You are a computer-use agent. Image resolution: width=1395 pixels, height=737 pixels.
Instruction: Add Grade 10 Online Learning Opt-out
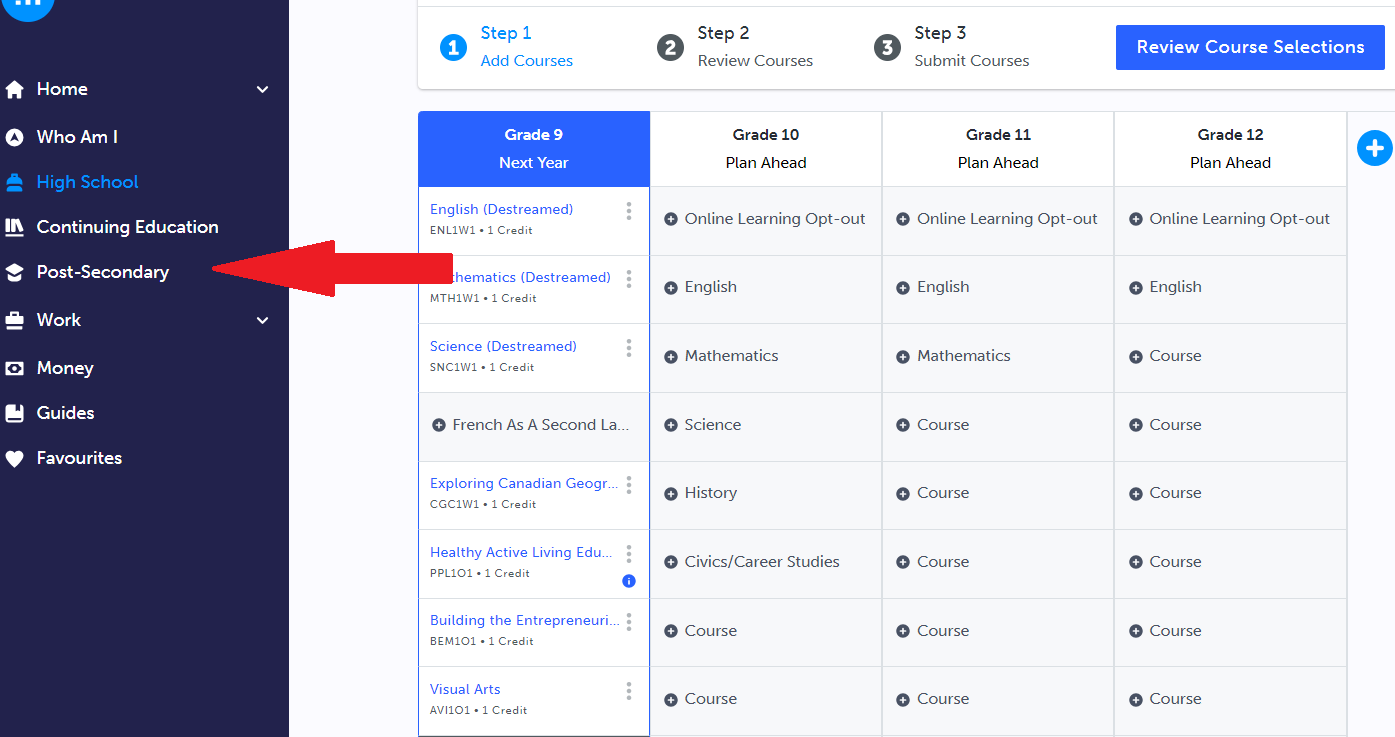[x=766, y=219]
